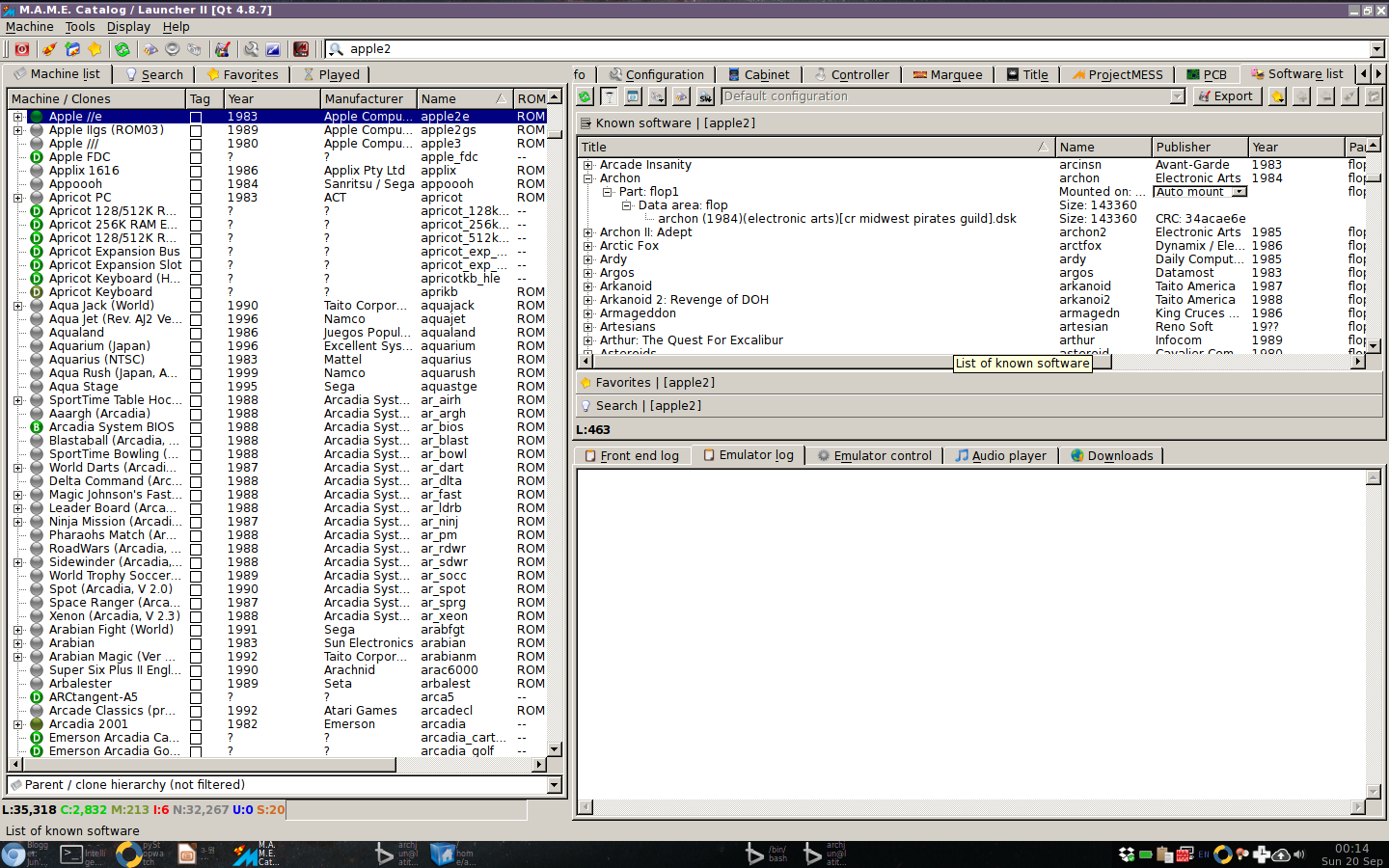Screen dimensions: 1389x868
Task: Toggle the tag checkbox for Xenon (Arcadia, V 2.3)
Action: click(x=196, y=616)
